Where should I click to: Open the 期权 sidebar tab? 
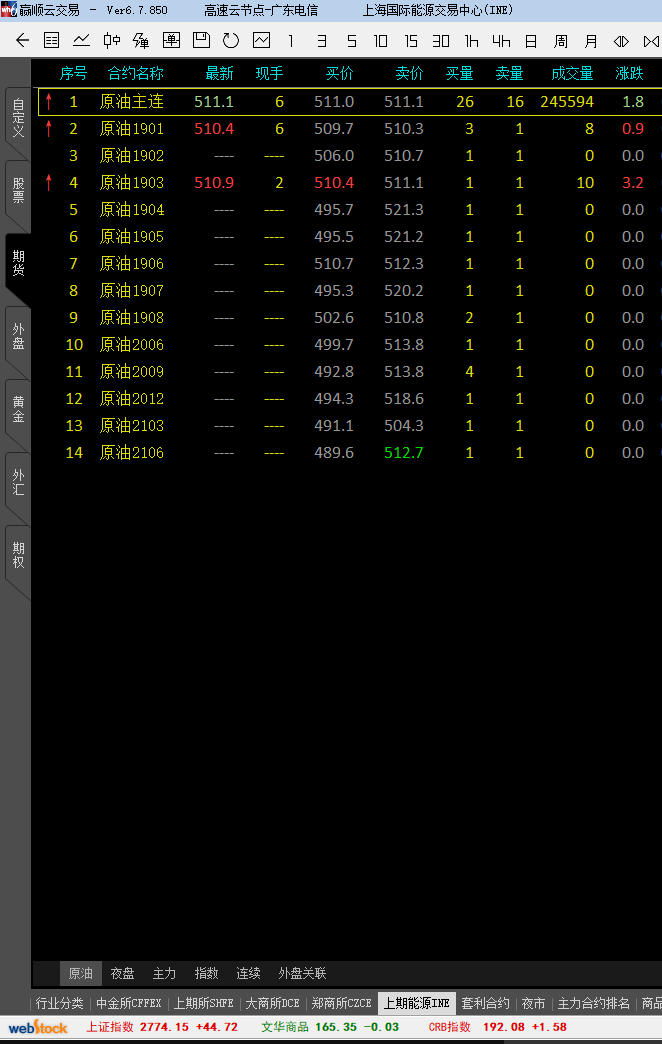[18, 555]
